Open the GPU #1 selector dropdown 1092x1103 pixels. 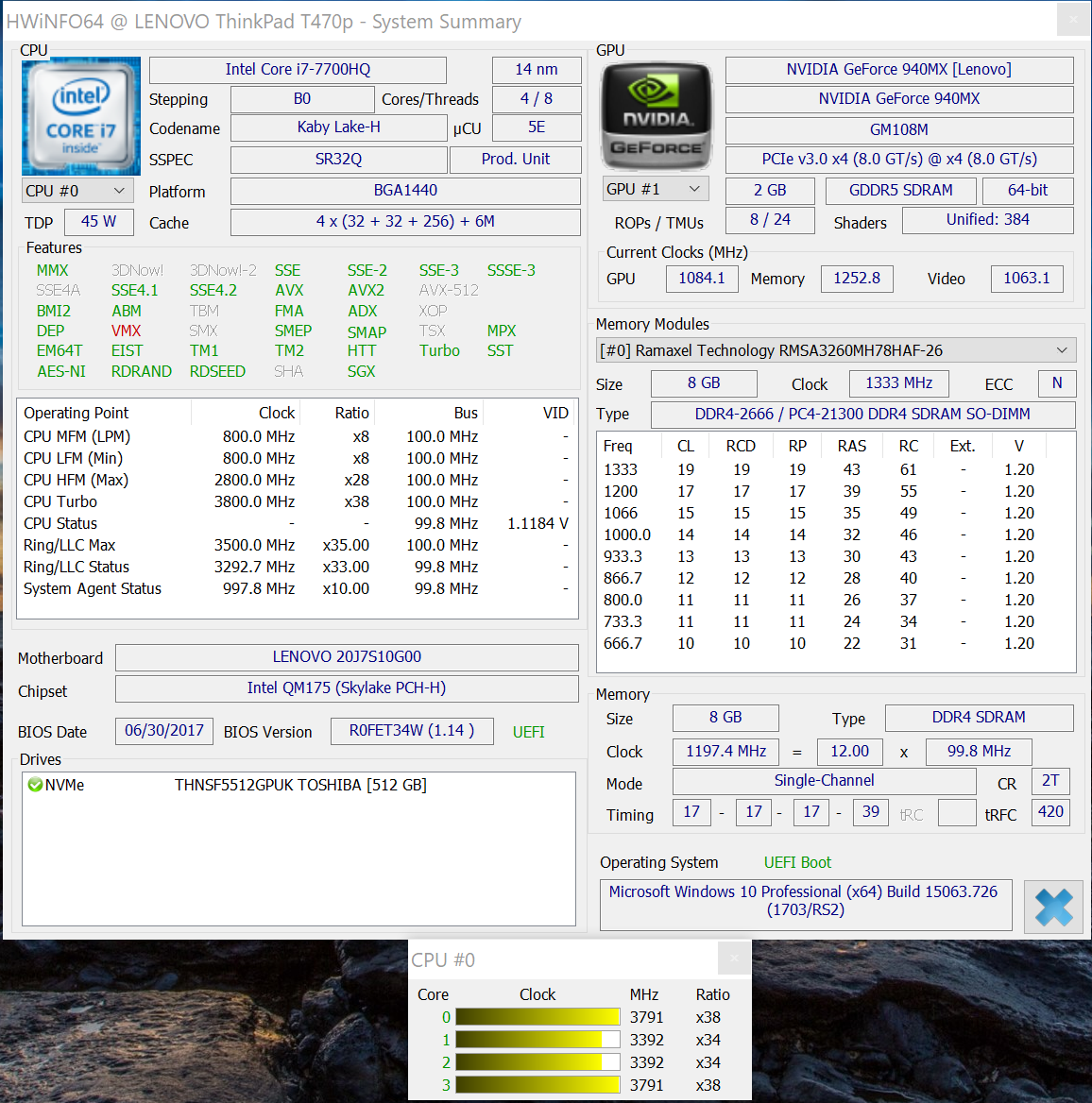[656, 189]
